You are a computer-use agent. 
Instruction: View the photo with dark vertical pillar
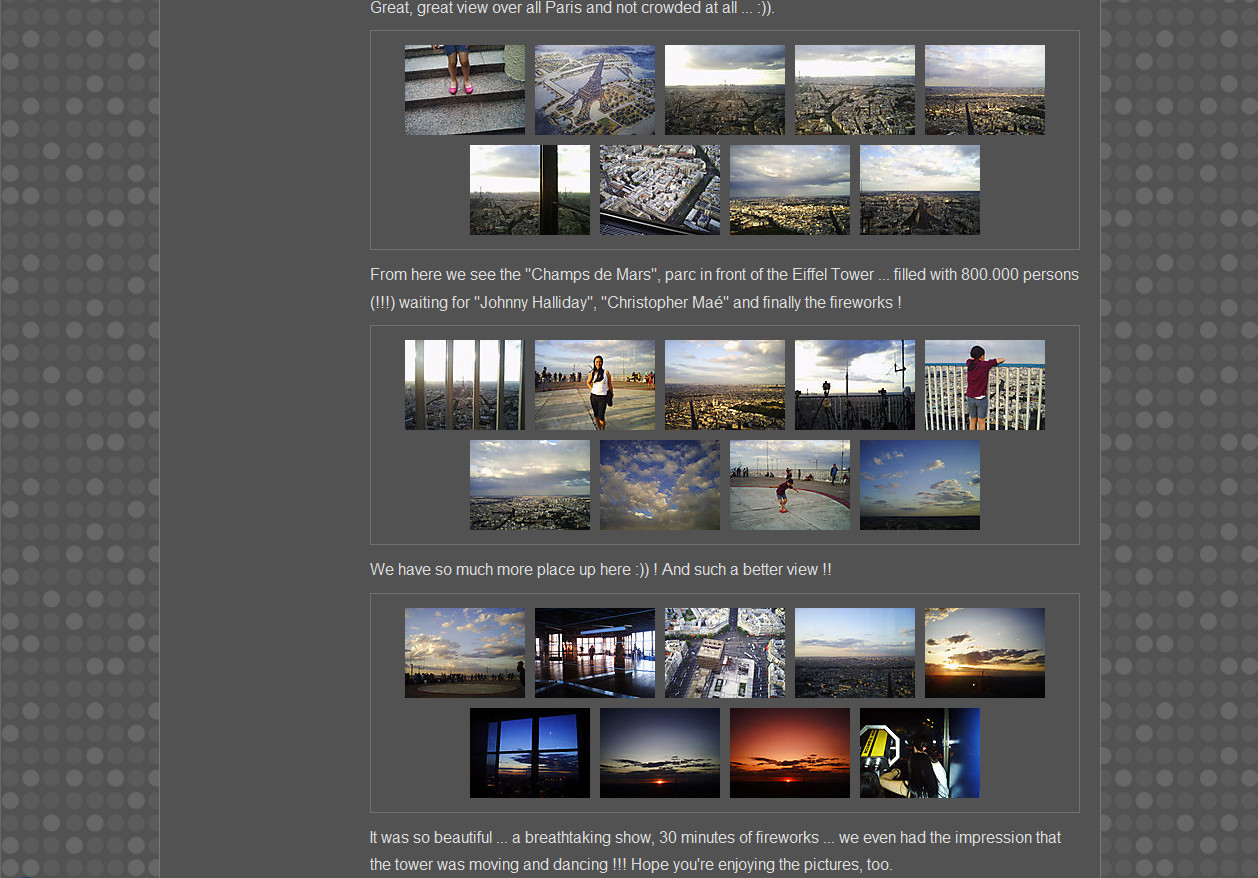(529, 190)
